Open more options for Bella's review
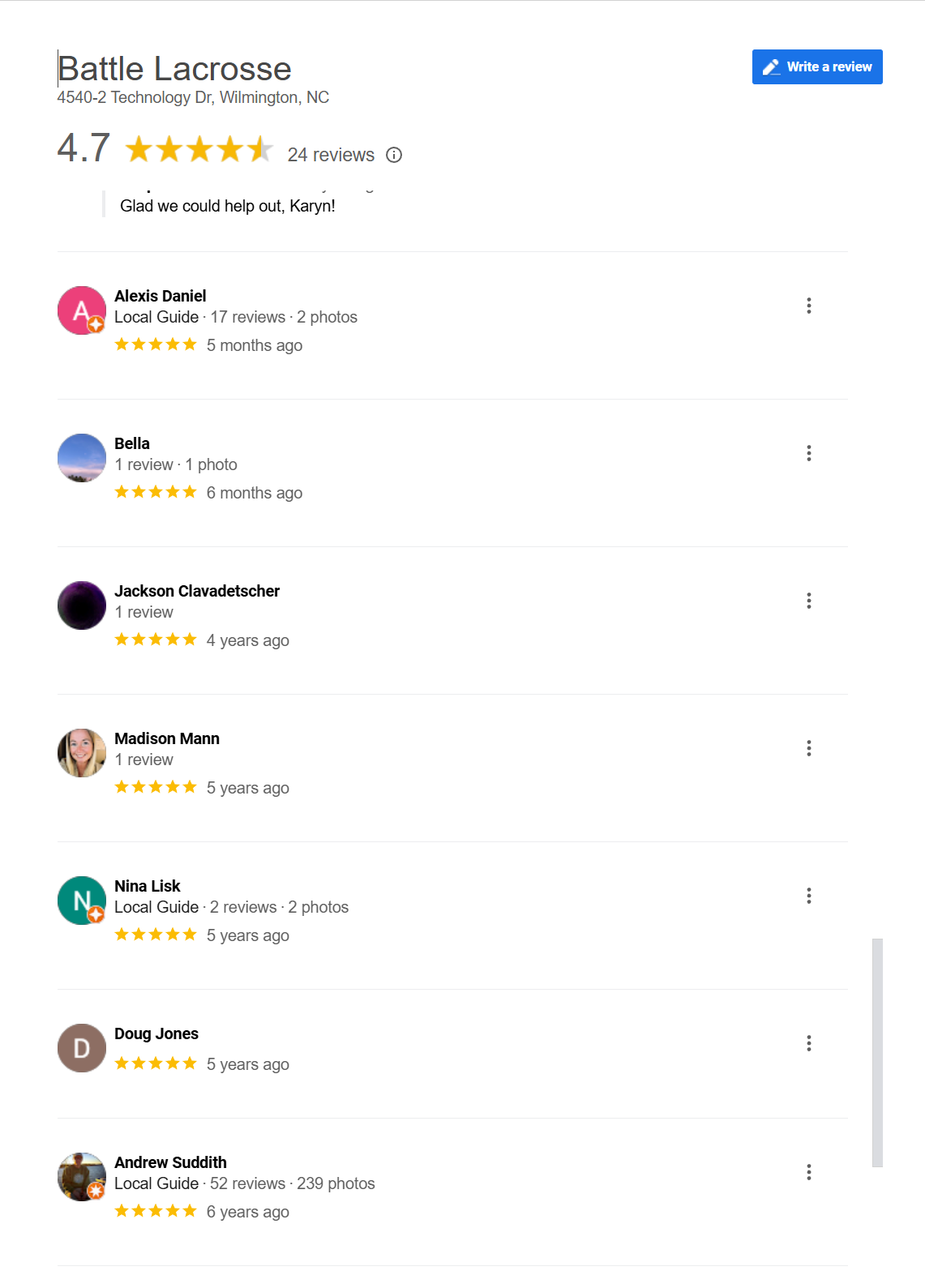 [808, 453]
